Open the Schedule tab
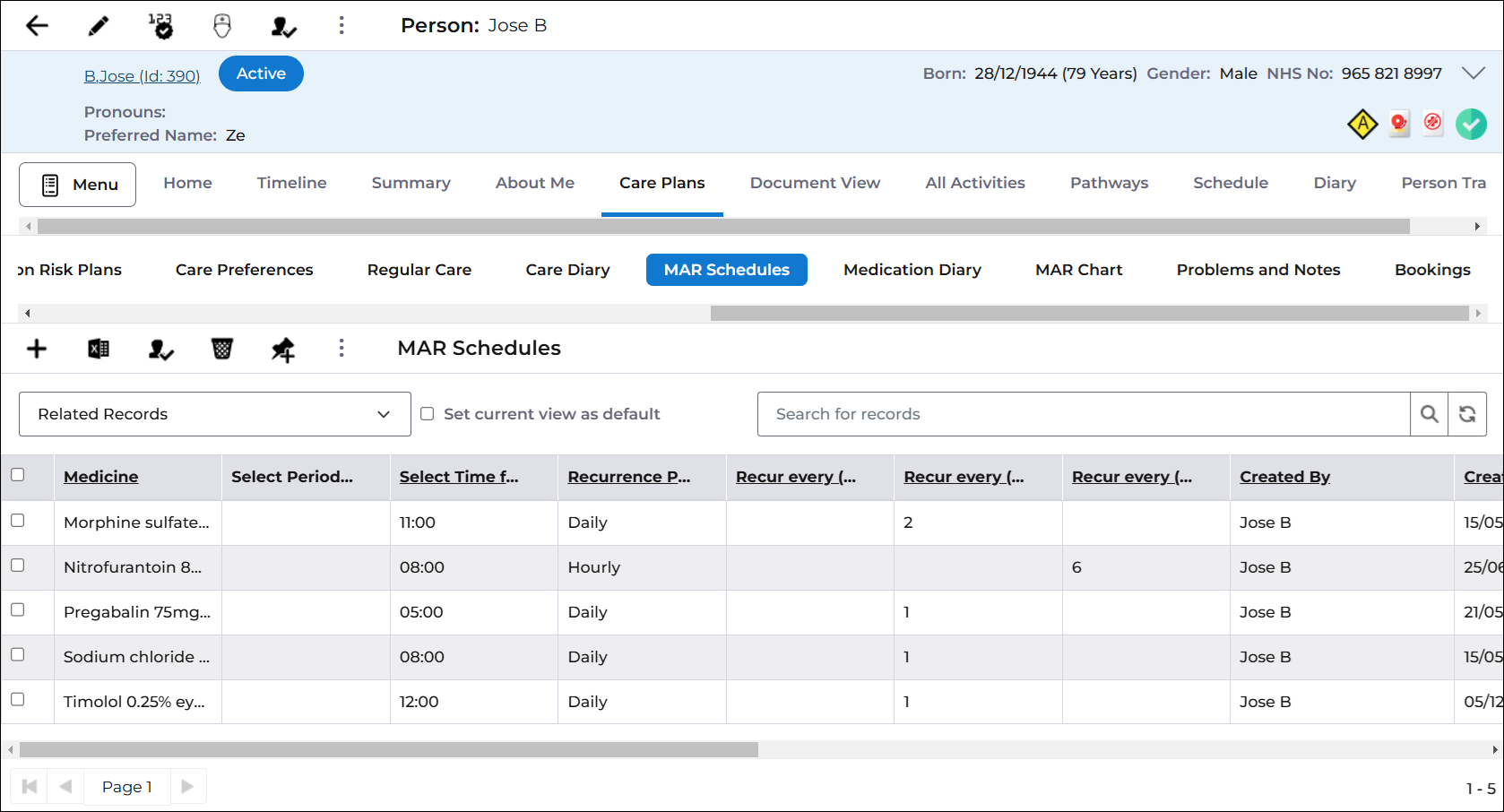The height and width of the screenshot is (812, 1504). click(1231, 183)
